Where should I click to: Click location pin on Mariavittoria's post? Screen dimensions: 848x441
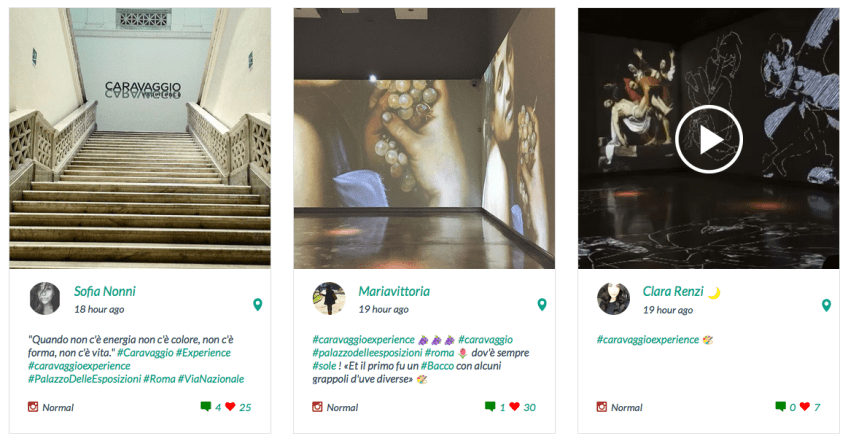coord(542,305)
